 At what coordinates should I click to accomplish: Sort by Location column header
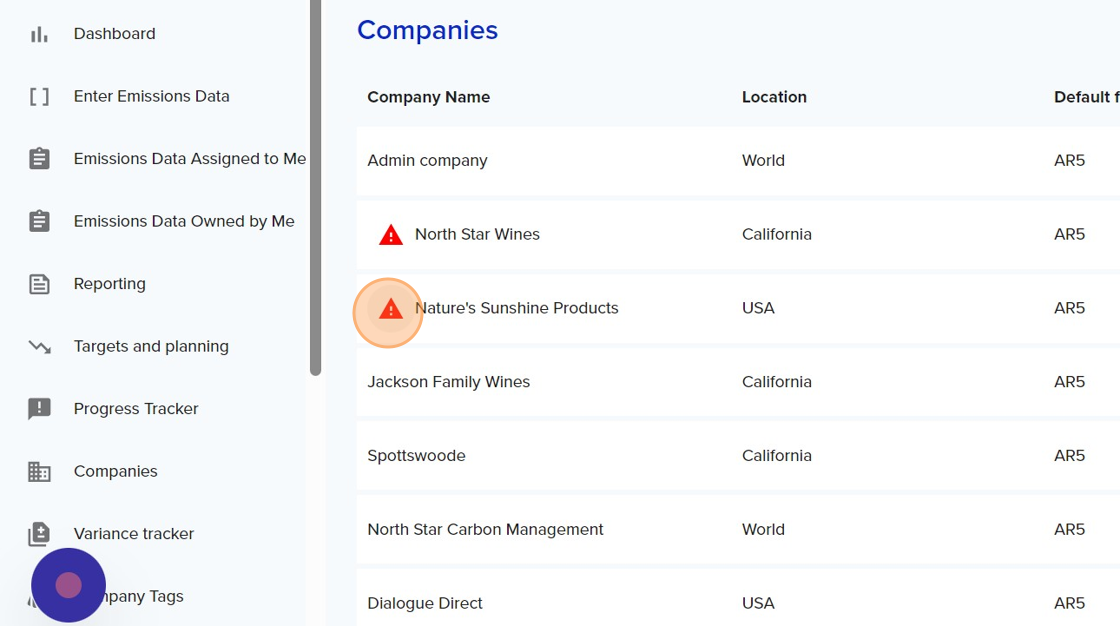pos(774,97)
